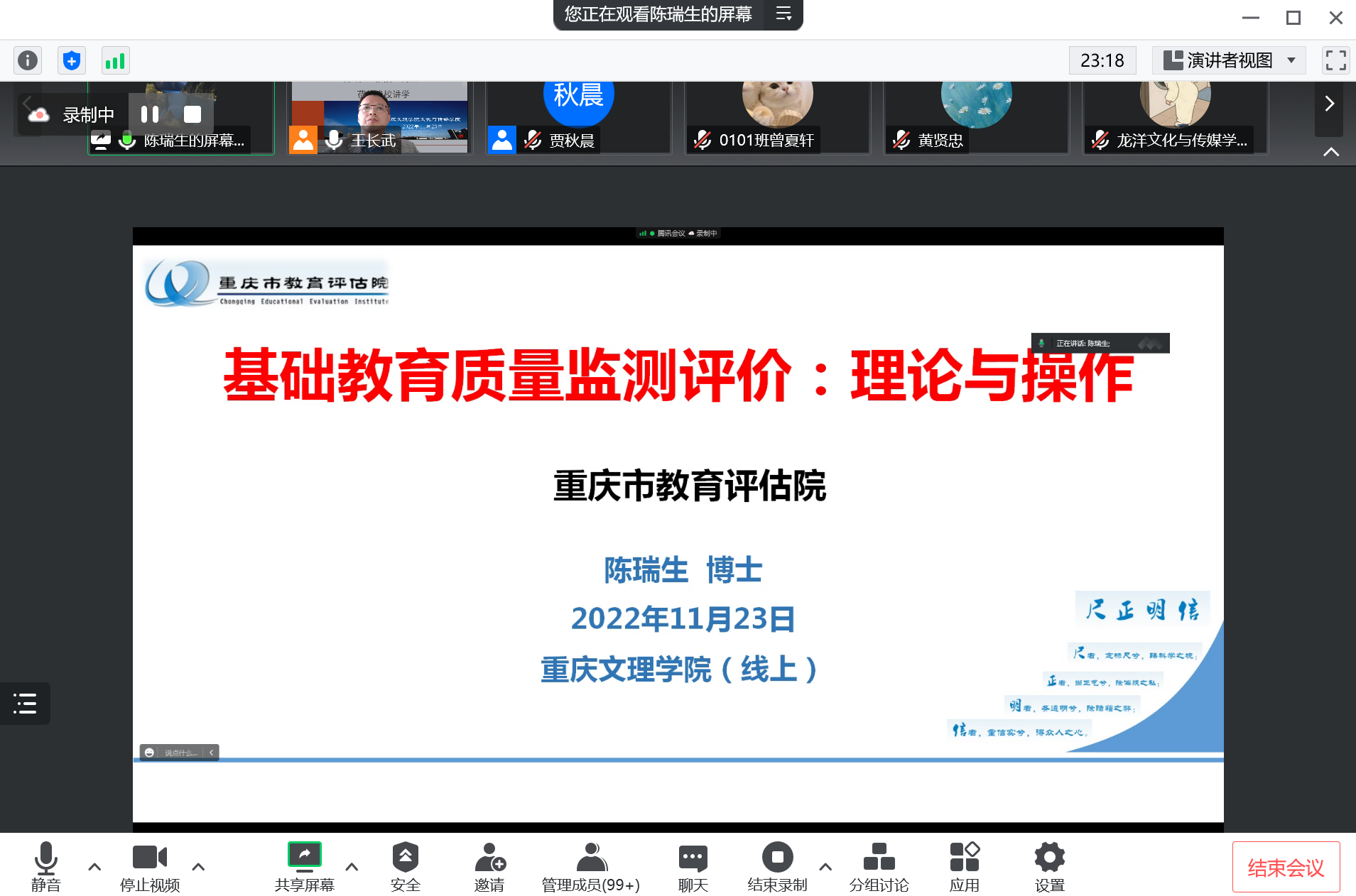
Task: Open the 应用 apps panel
Action: click(964, 865)
